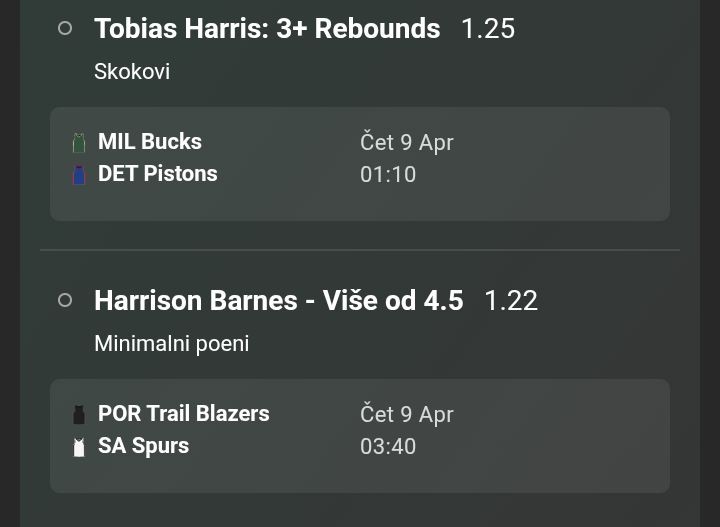This screenshot has width=720, height=527.
Task: Click the Skokovi market label
Action: click(x=132, y=72)
